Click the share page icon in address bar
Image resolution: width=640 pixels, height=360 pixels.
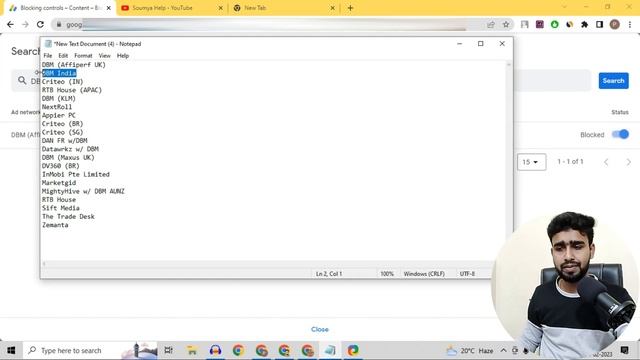coord(491,24)
